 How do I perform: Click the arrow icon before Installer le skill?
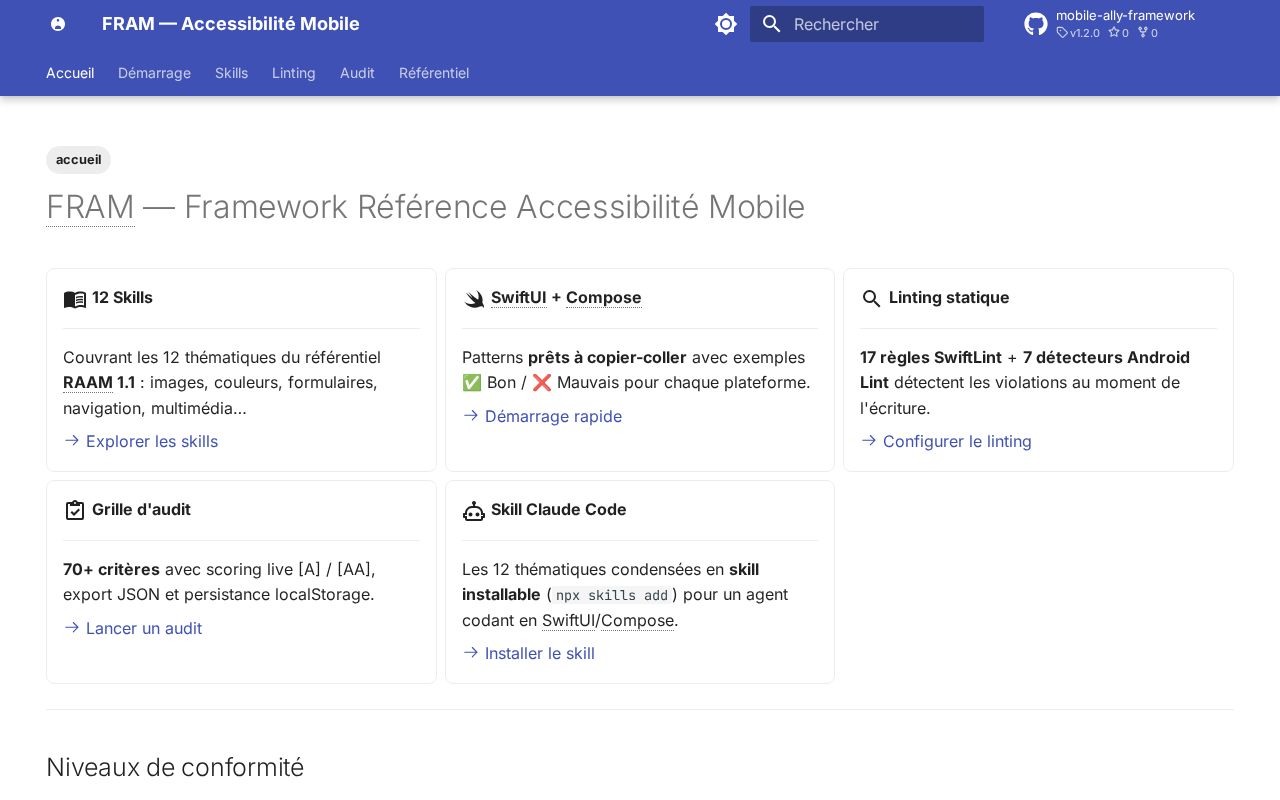471,652
